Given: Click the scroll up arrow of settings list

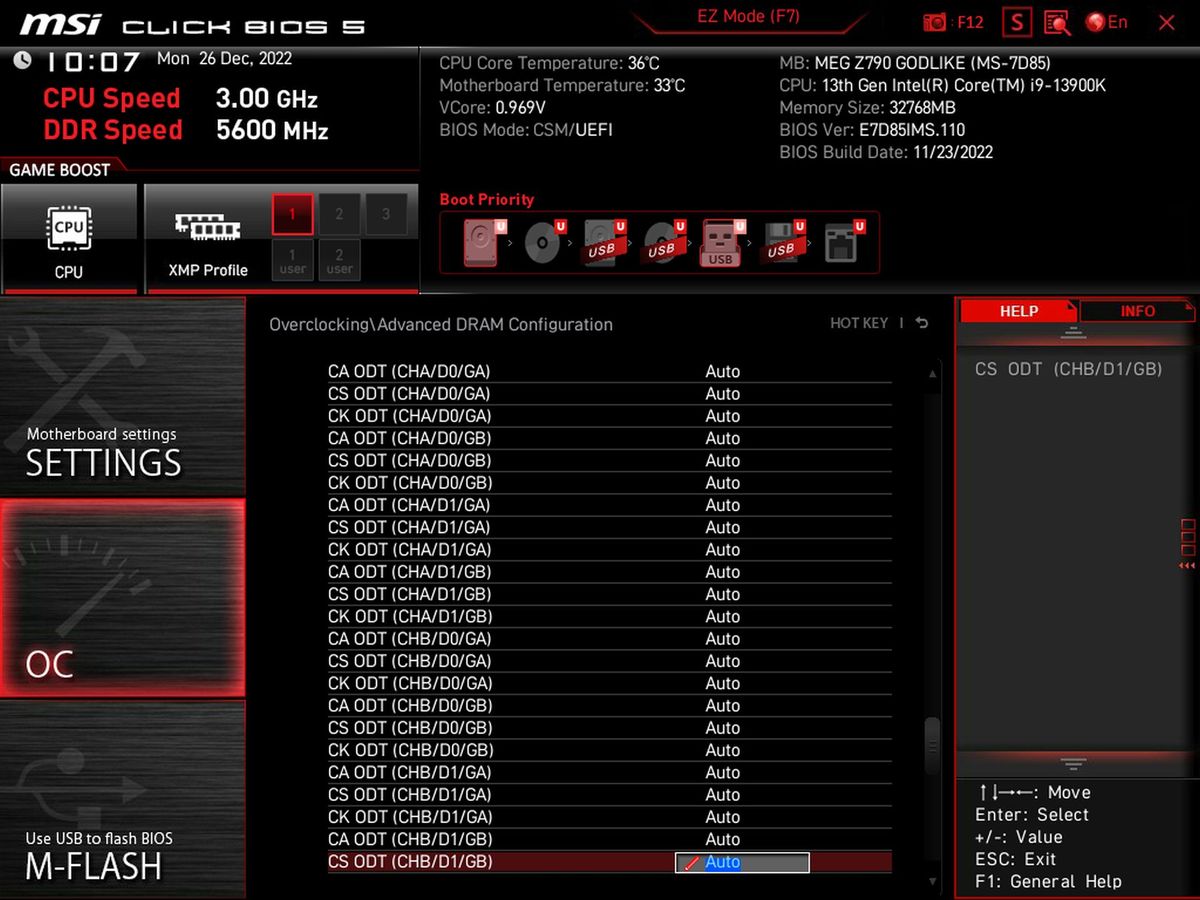Looking at the screenshot, I should [x=932, y=374].
